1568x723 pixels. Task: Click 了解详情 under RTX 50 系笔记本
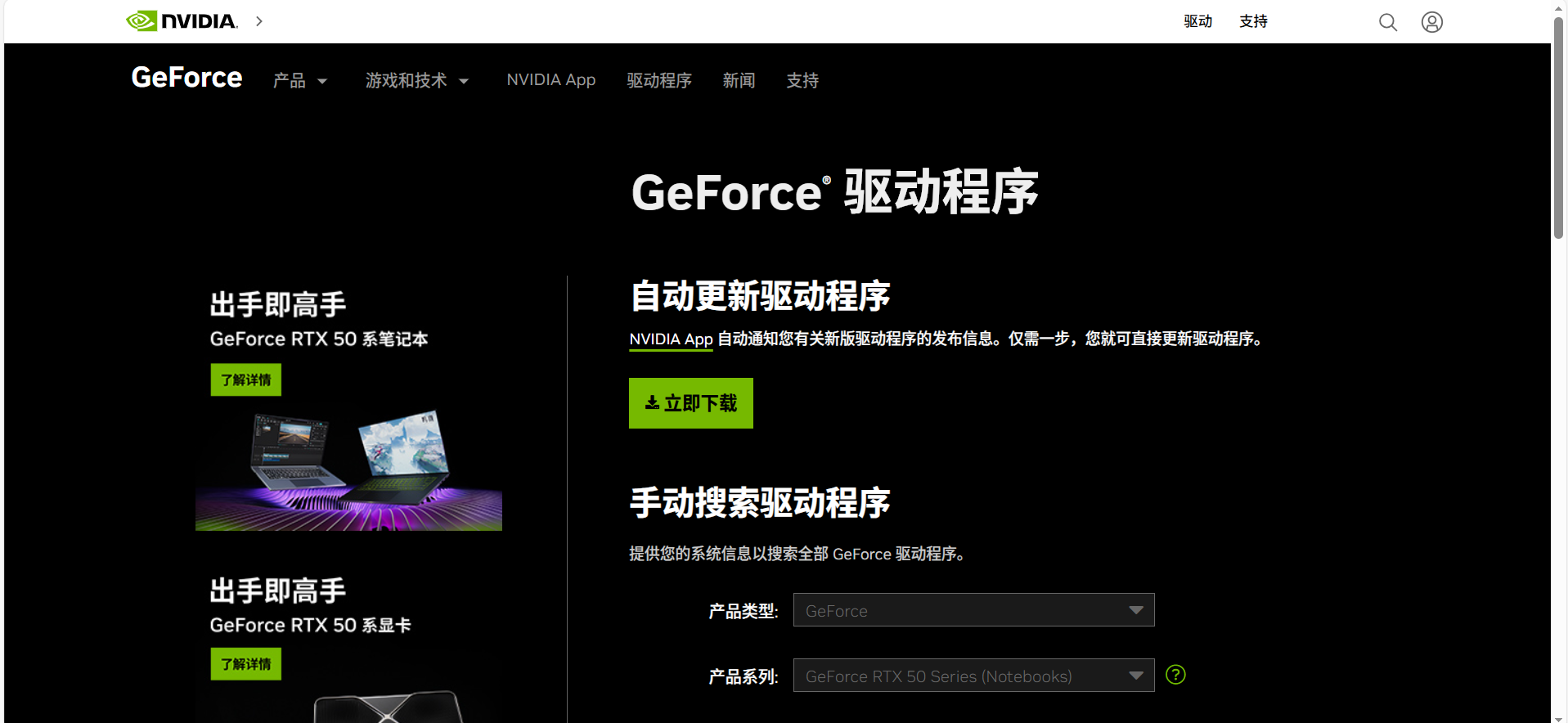(x=246, y=379)
